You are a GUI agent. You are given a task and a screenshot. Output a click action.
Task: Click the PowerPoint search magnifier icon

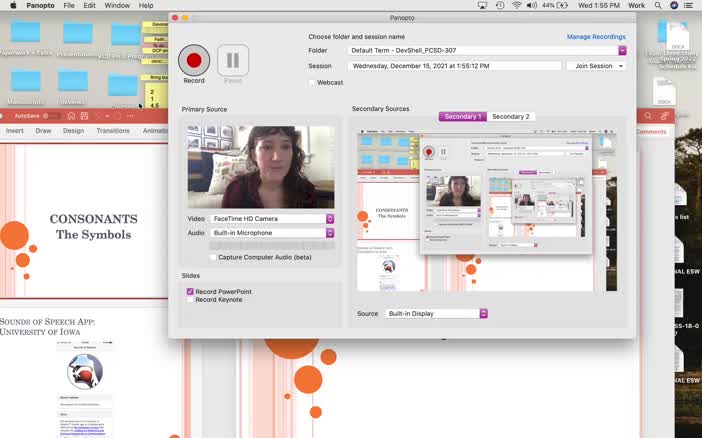(x=646, y=116)
